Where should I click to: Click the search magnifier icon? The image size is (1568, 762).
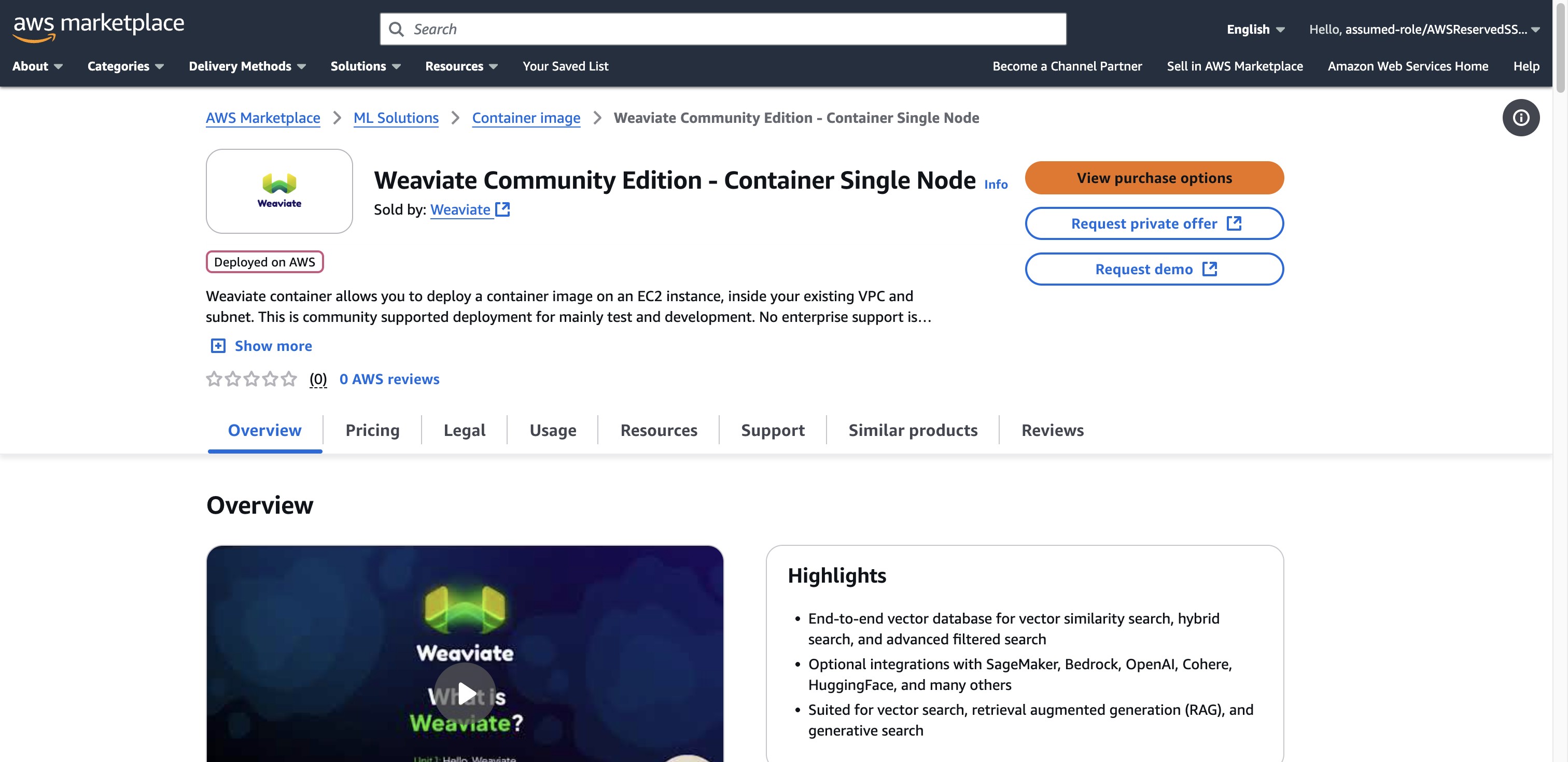coord(396,29)
